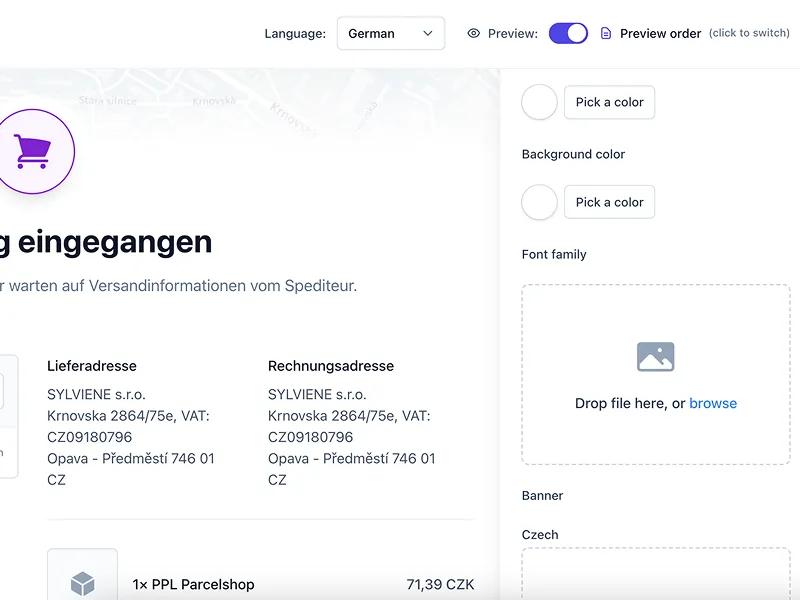This screenshot has height=600, width=800.
Task: Disable the Preview toggle switch
Action: (568, 33)
